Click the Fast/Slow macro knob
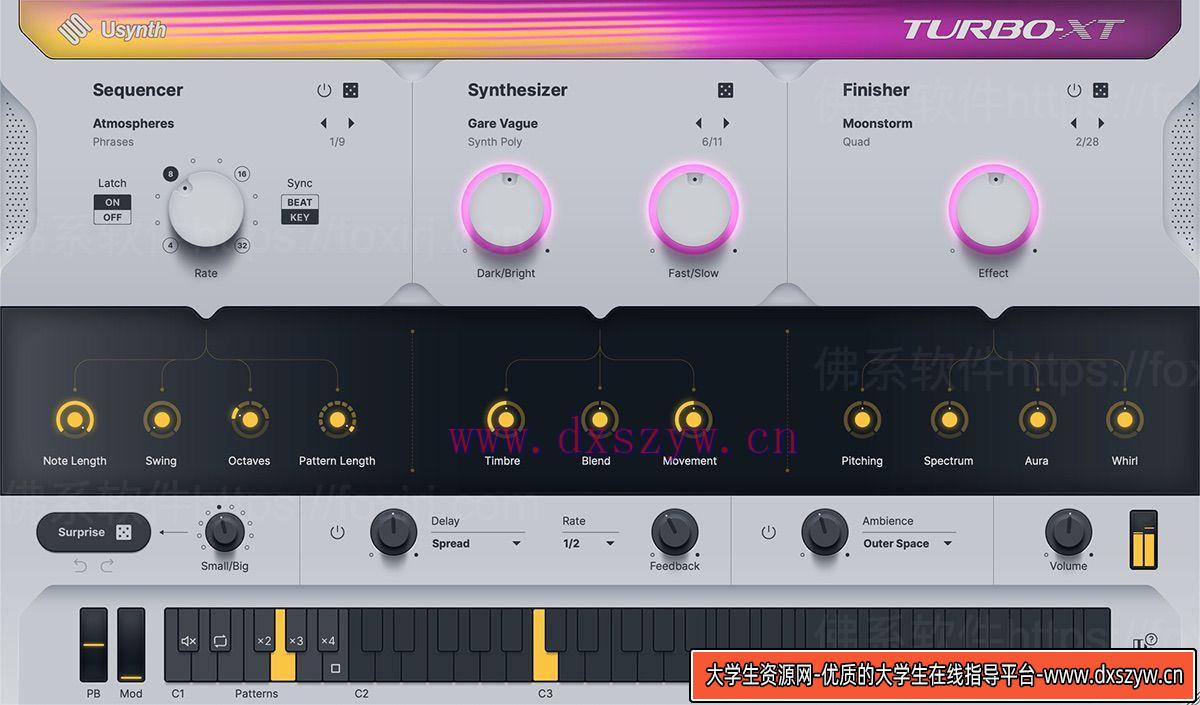 (x=693, y=210)
